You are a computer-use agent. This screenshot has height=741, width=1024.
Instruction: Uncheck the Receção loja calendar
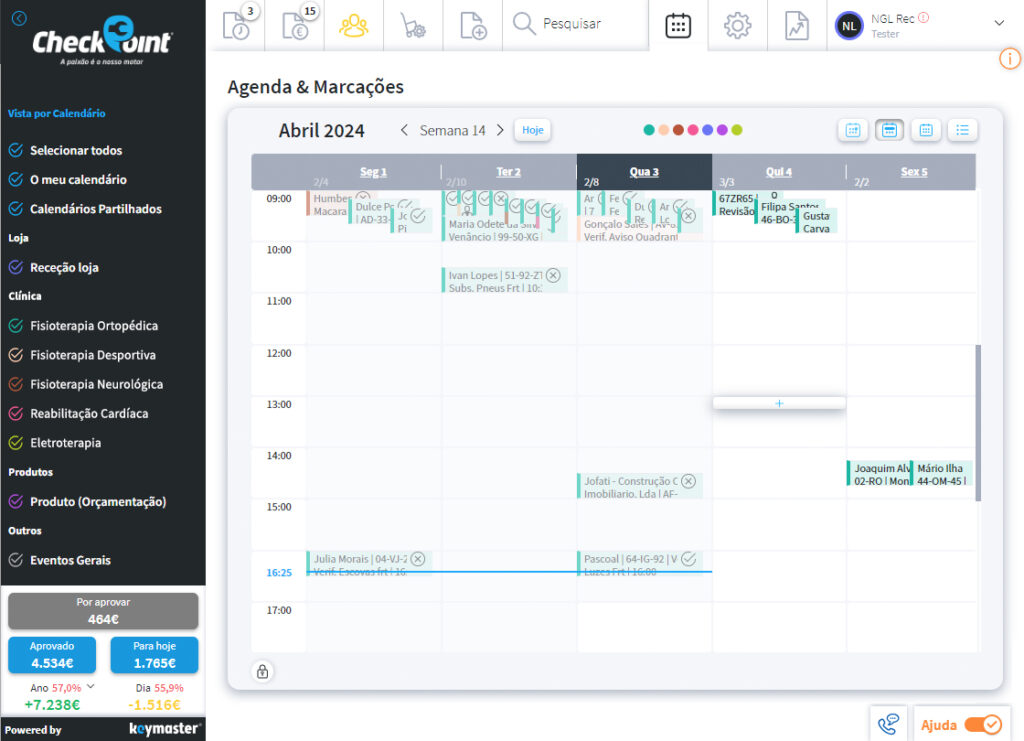(15, 268)
